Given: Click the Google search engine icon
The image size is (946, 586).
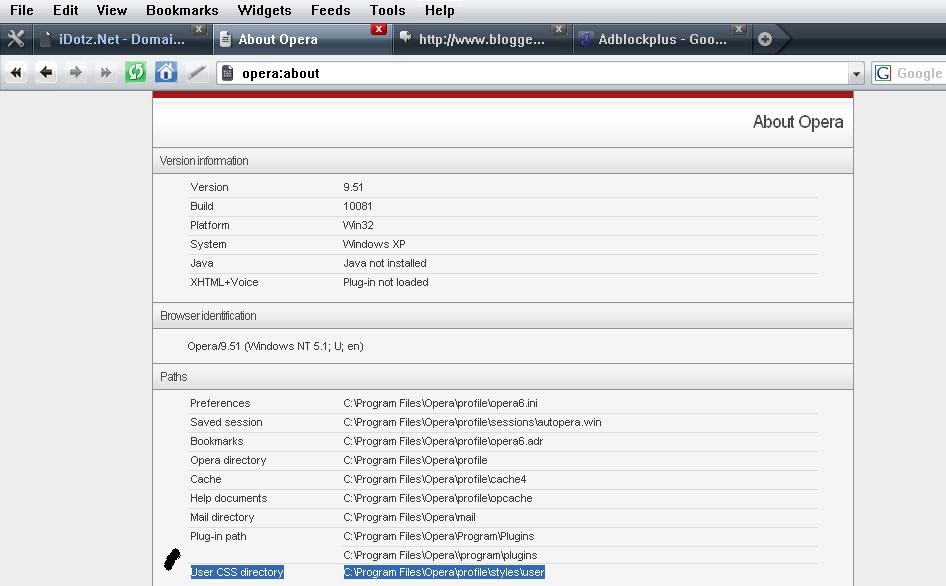Looking at the screenshot, I should coord(883,73).
